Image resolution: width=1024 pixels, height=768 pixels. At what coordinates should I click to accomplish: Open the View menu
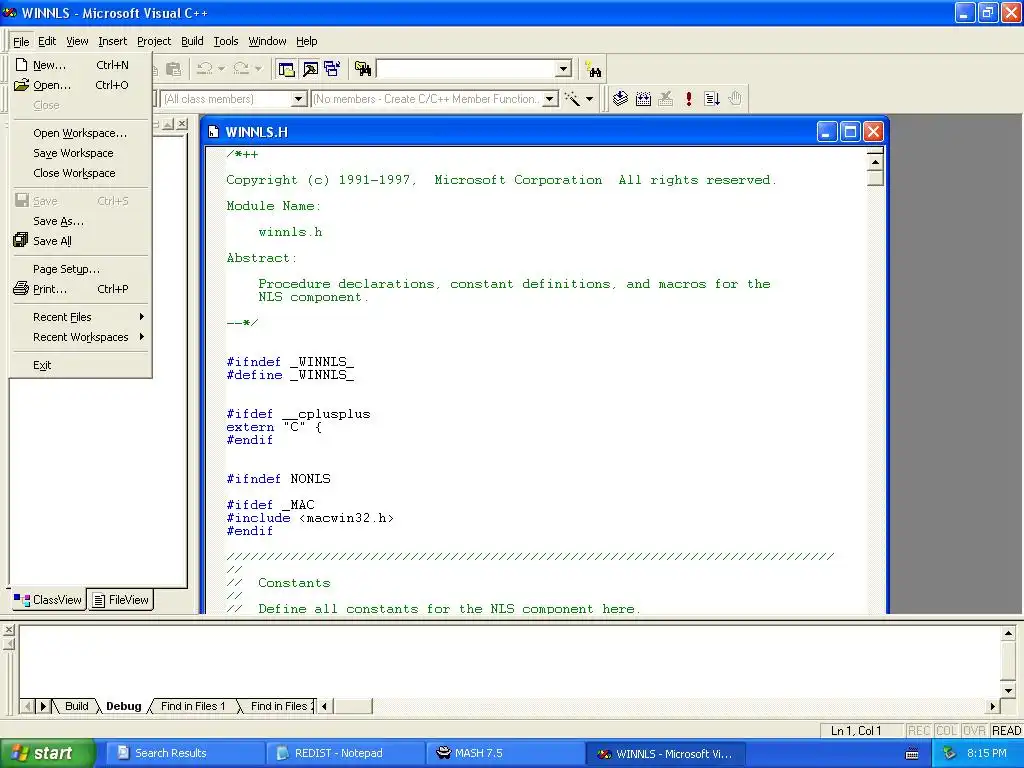(x=77, y=41)
